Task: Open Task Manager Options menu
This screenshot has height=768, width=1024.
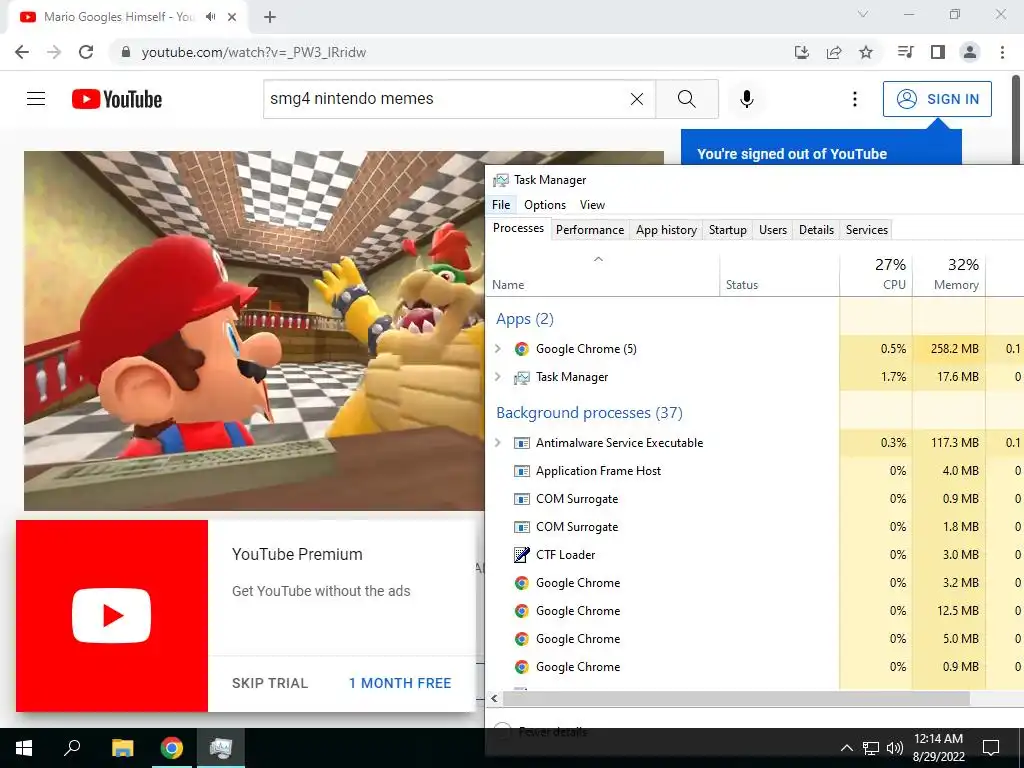Action: click(545, 204)
